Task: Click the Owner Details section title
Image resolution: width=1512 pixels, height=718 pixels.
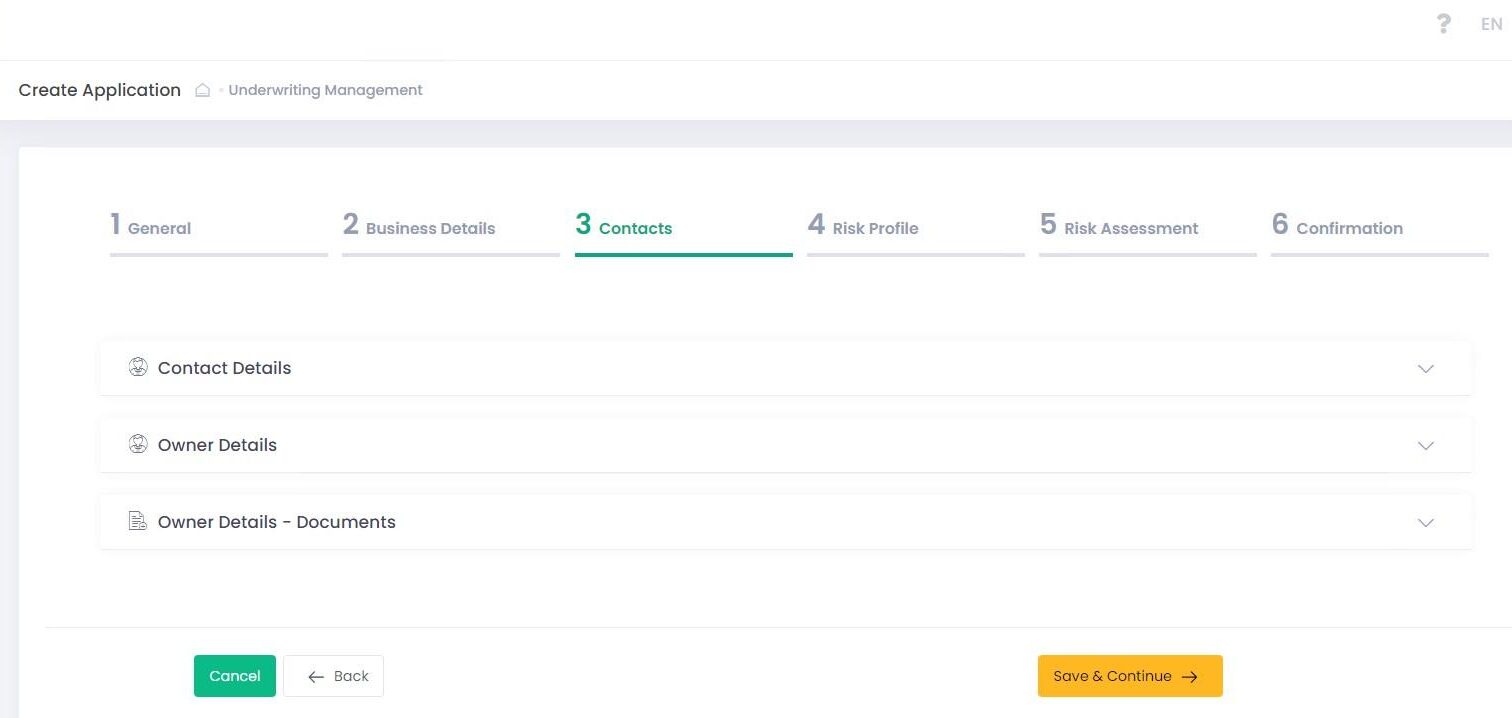Action: pos(217,445)
